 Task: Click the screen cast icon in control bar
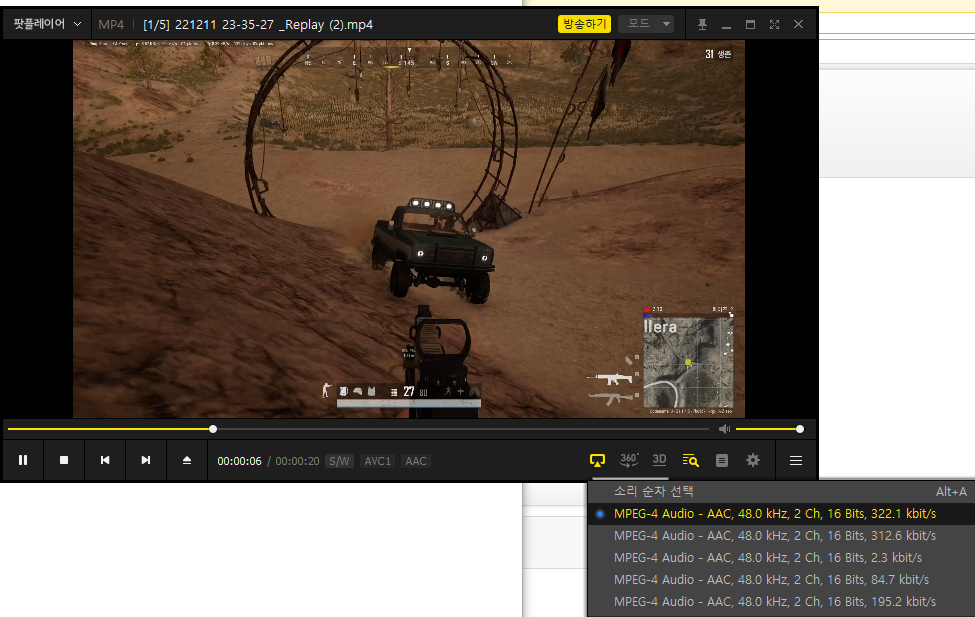point(597,460)
